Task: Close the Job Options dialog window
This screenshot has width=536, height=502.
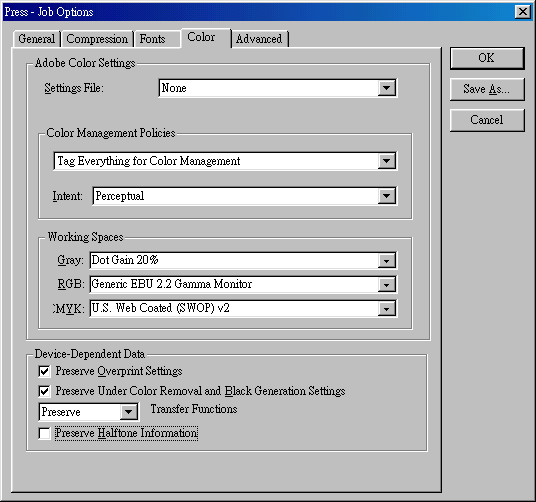Action: pos(523,12)
